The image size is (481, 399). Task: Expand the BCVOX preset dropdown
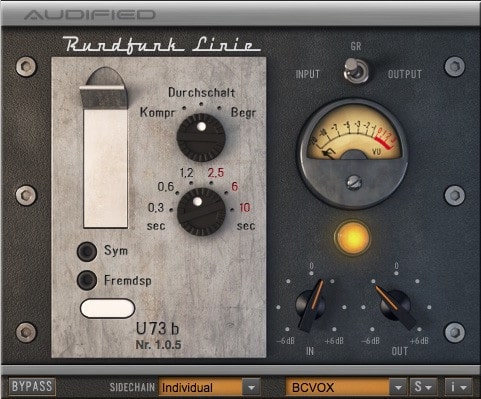point(346,387)
